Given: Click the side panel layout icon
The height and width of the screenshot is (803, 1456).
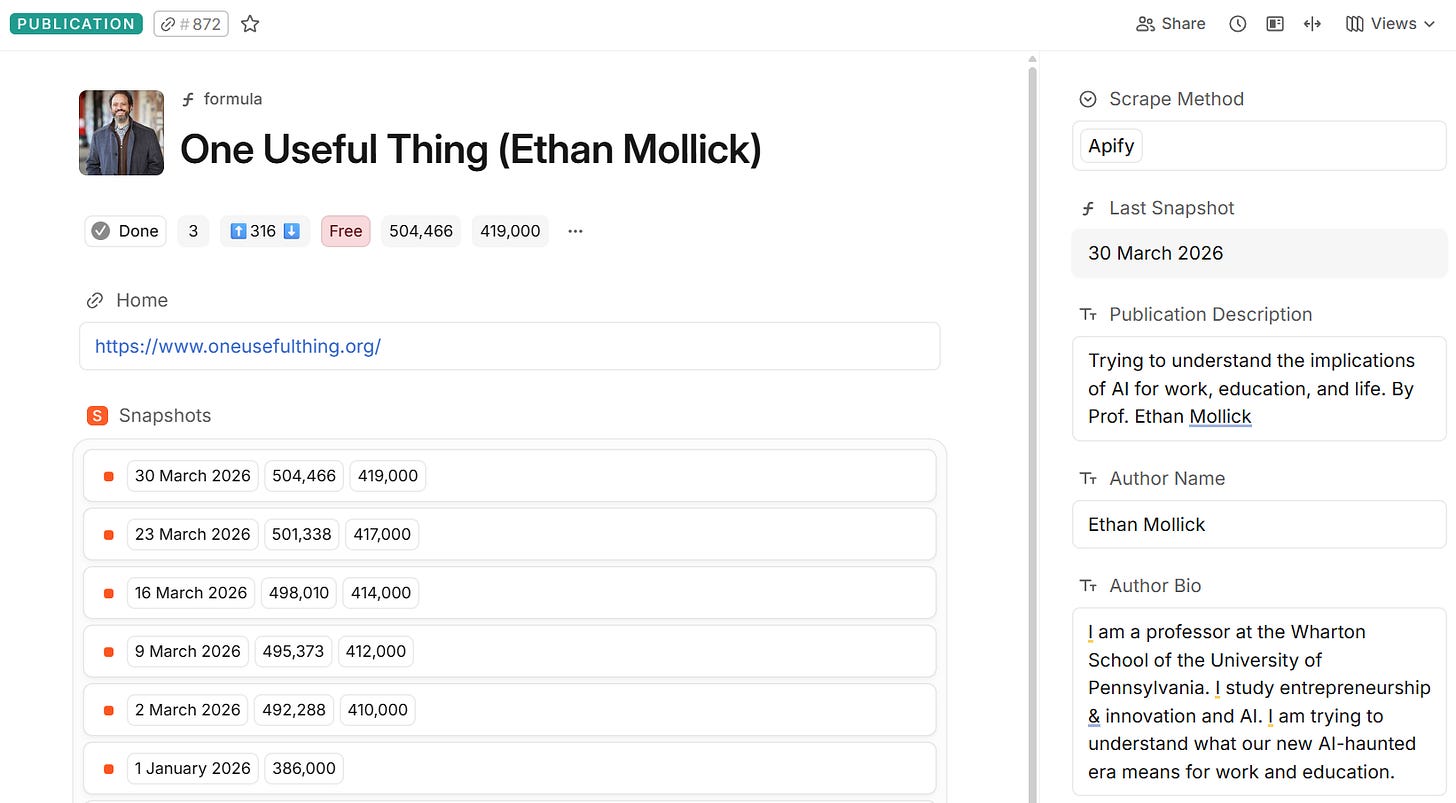Looking at the screenshot, I should [x=1274, y=23].
